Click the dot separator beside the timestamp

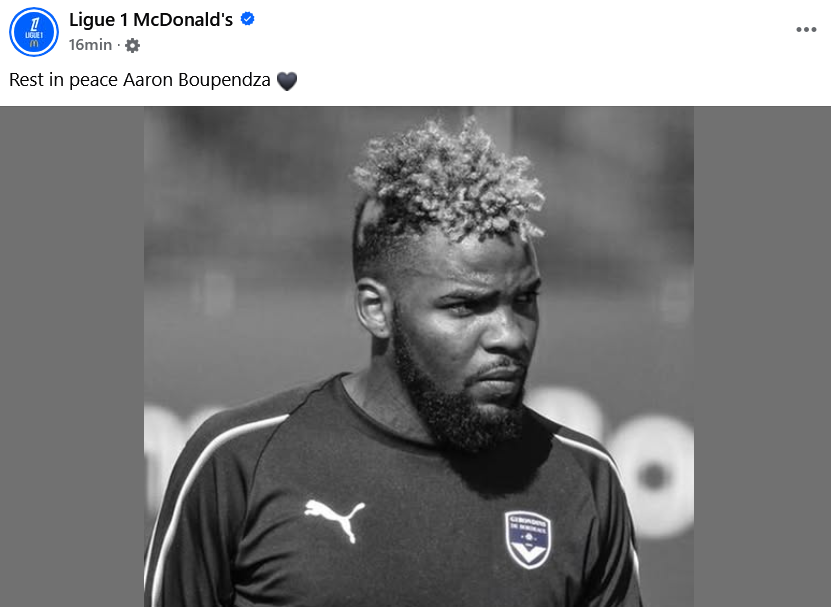119,46
